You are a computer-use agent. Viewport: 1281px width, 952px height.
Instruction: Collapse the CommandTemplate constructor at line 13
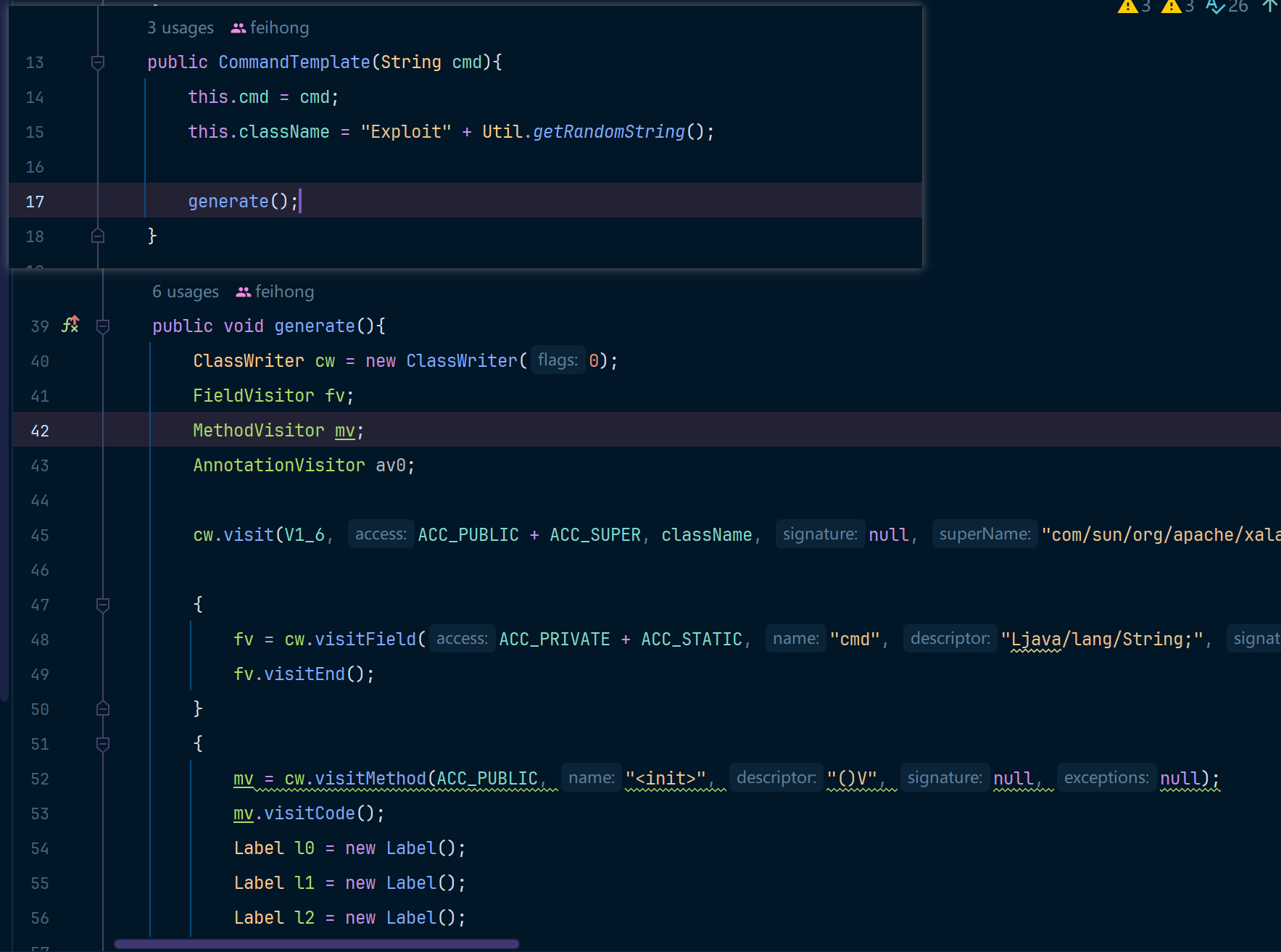[98, 62]
